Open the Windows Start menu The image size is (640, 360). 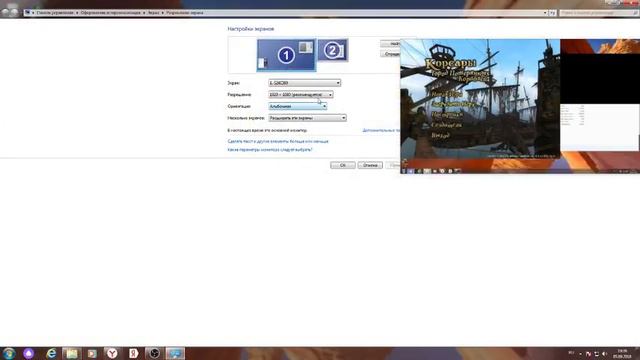pos(9,353)
